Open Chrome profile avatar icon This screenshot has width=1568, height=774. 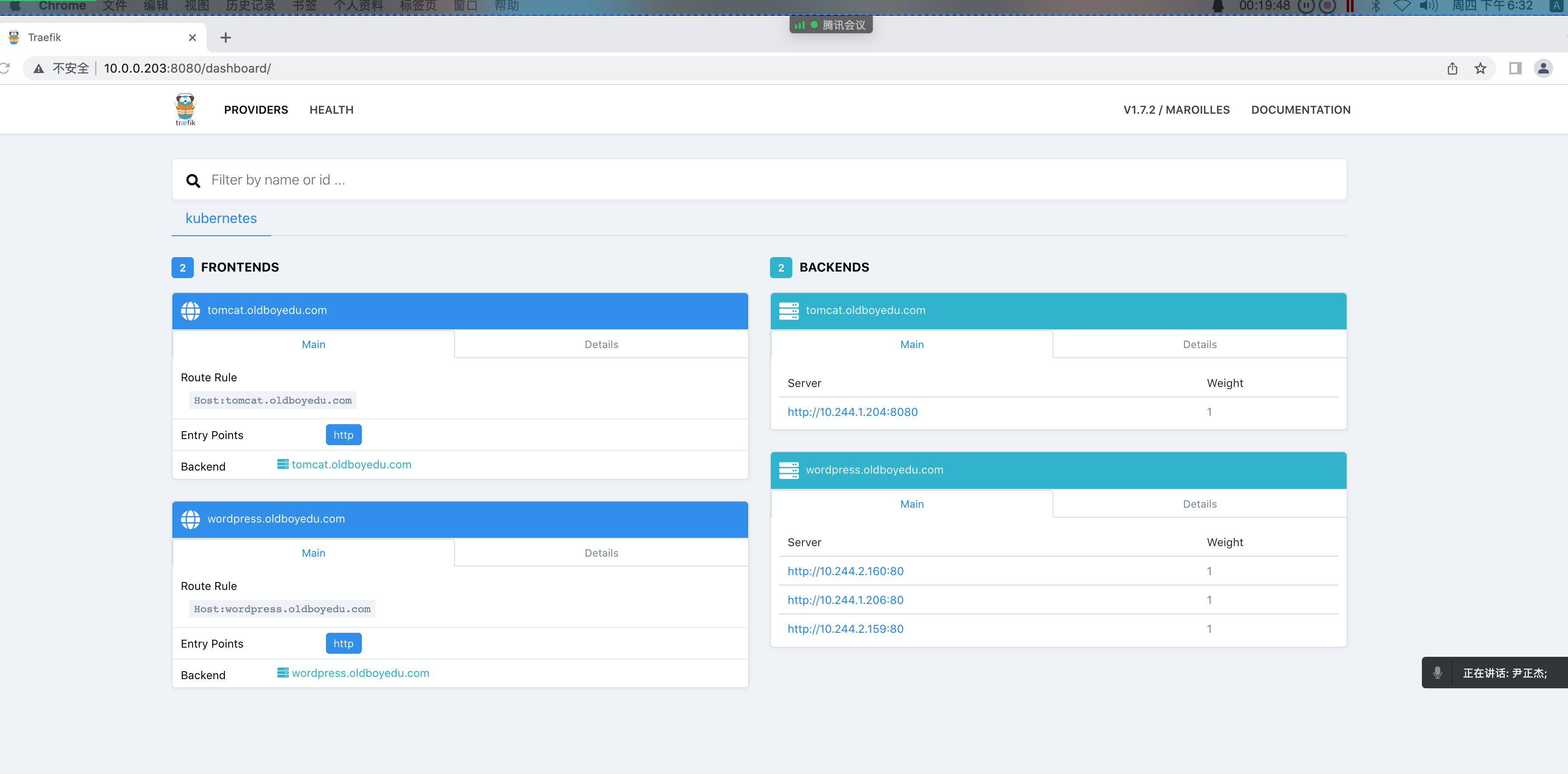tap(1543, 68)
